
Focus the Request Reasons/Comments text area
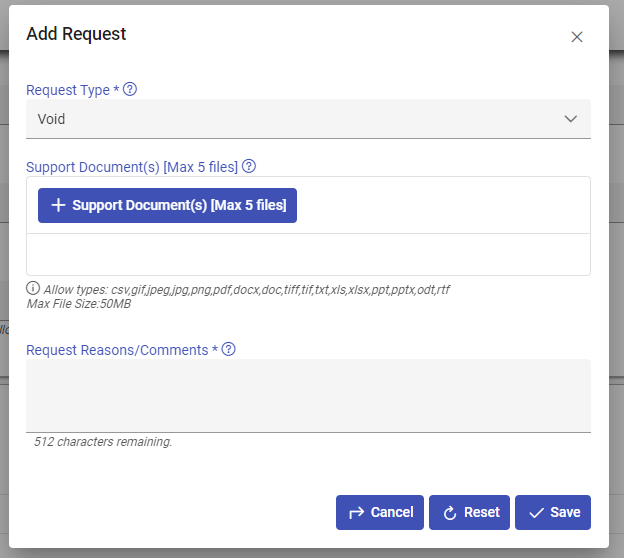tap(308, 395)
